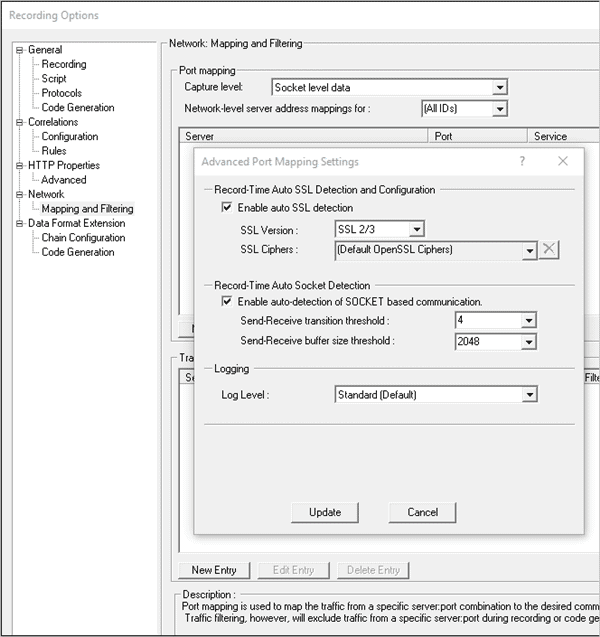Viewport: 600px width, 637px height.
Task: Collapse the Data Format Extension tree node
Action: [x=19, y=223]
